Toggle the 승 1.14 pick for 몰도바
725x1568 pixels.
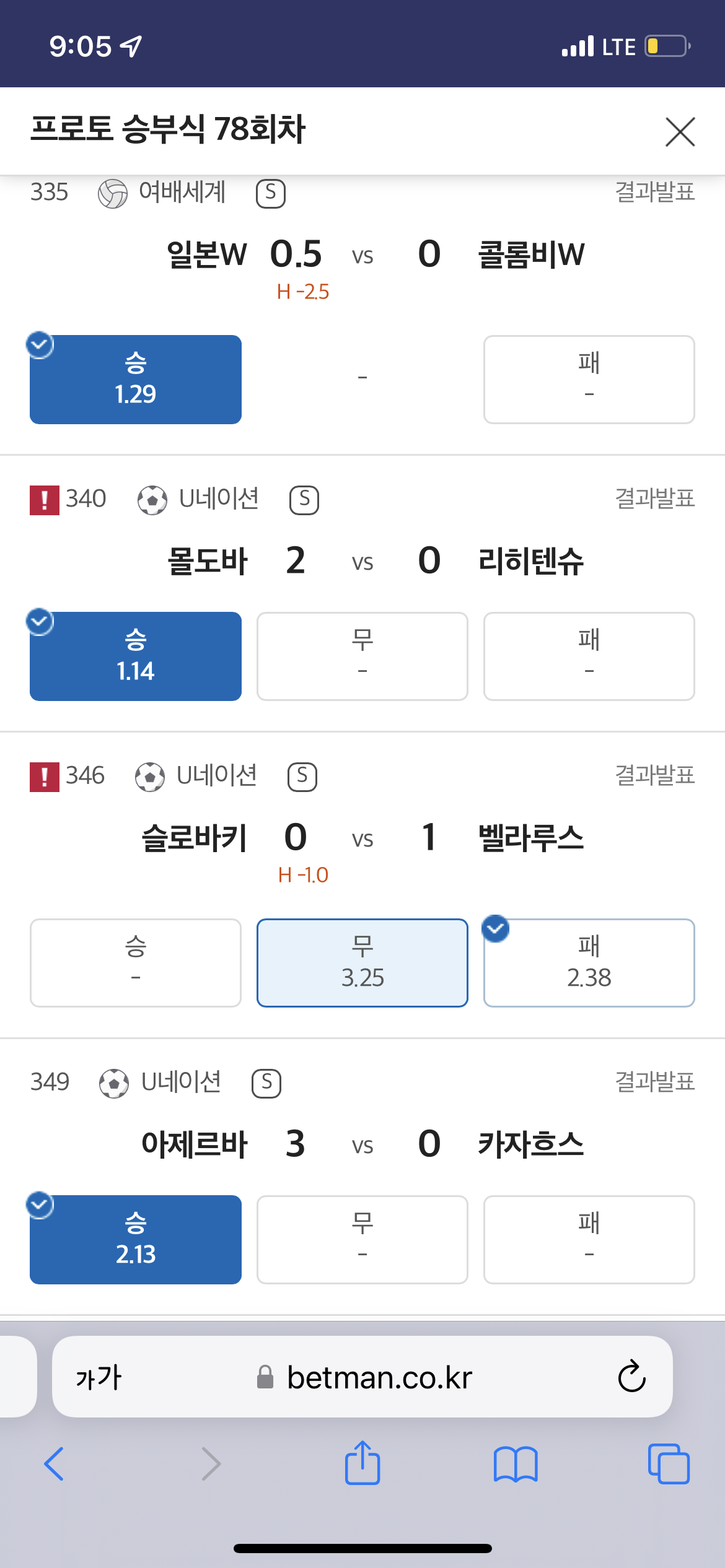coord(136,656)
